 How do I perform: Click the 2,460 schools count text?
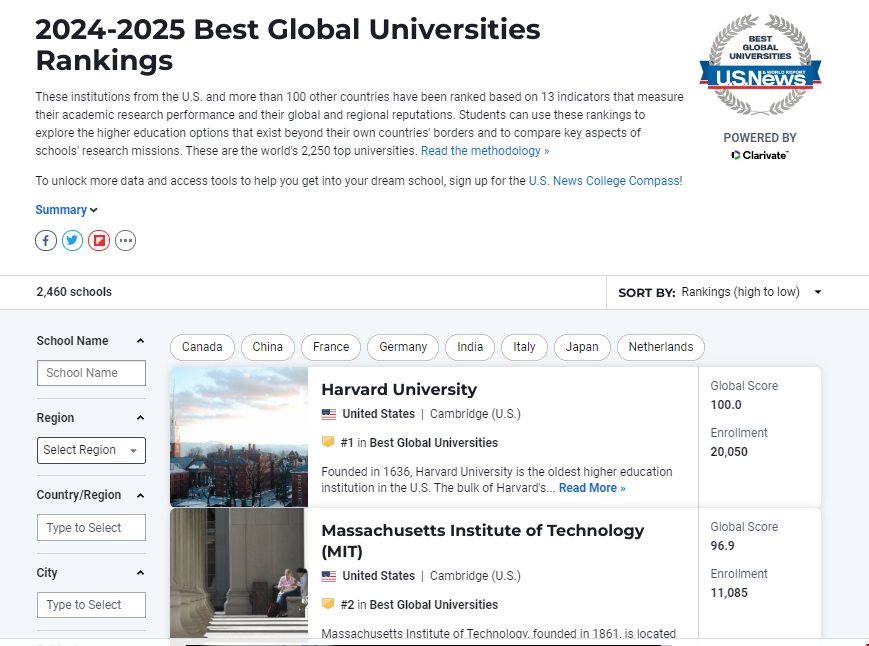click(74, 292)
